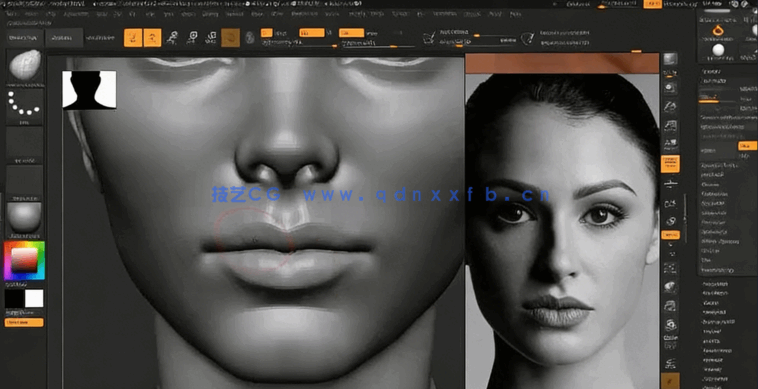Click the second right-shelf icon below BPR
The image size is (758, 389).
(670, 87)
